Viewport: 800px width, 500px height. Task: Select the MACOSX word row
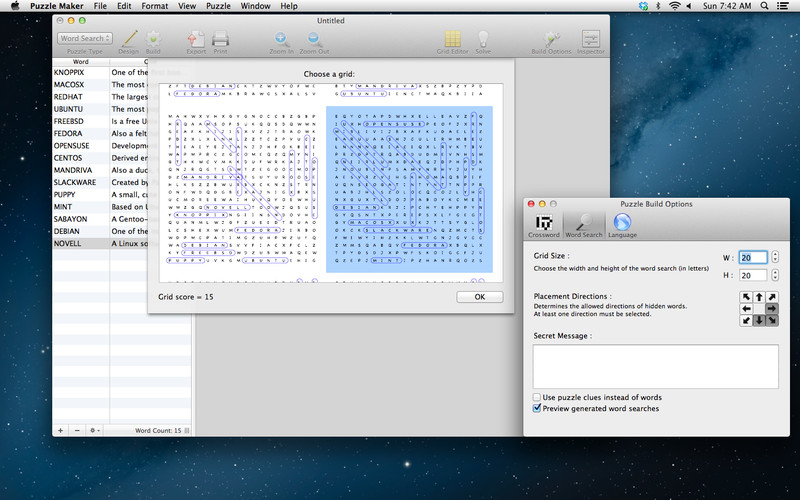121,85
